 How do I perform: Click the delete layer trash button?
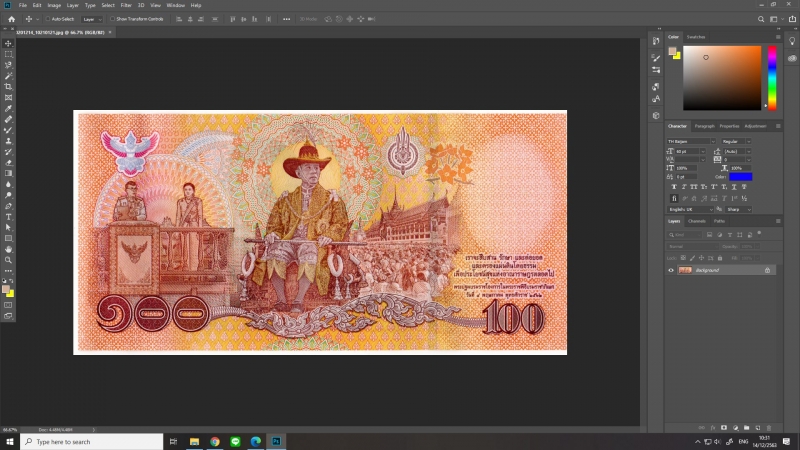769,428
